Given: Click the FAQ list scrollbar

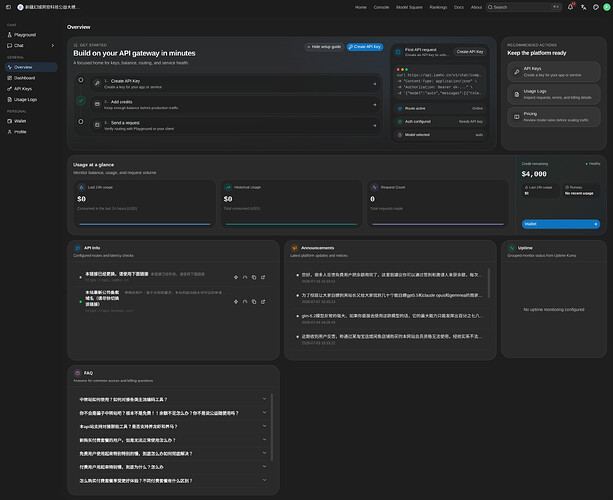Looking at the screenshot, I should pyautogui.click(x=272, y=427).
